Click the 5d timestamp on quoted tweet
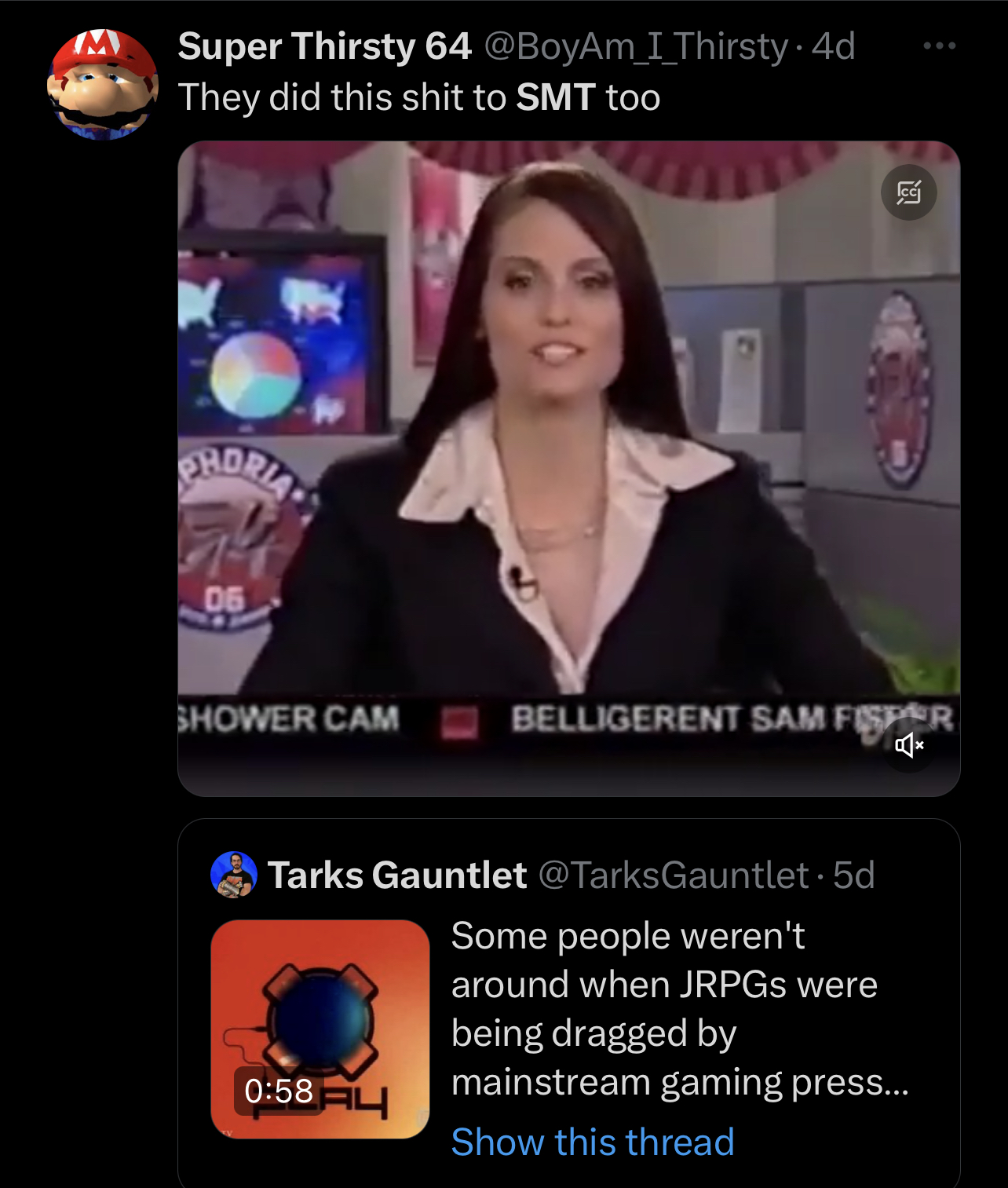 click(x=853, y=875)
